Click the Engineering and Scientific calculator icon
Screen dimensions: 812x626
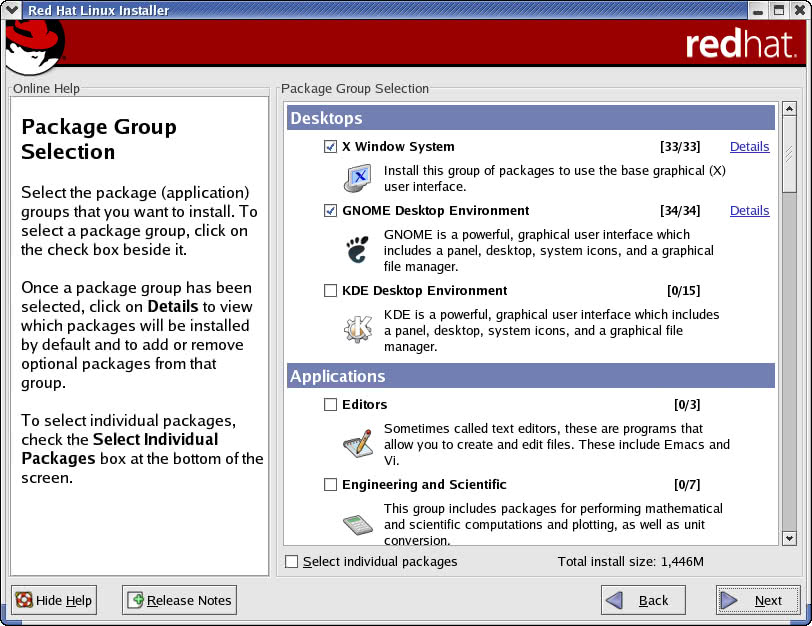(358, 524)
